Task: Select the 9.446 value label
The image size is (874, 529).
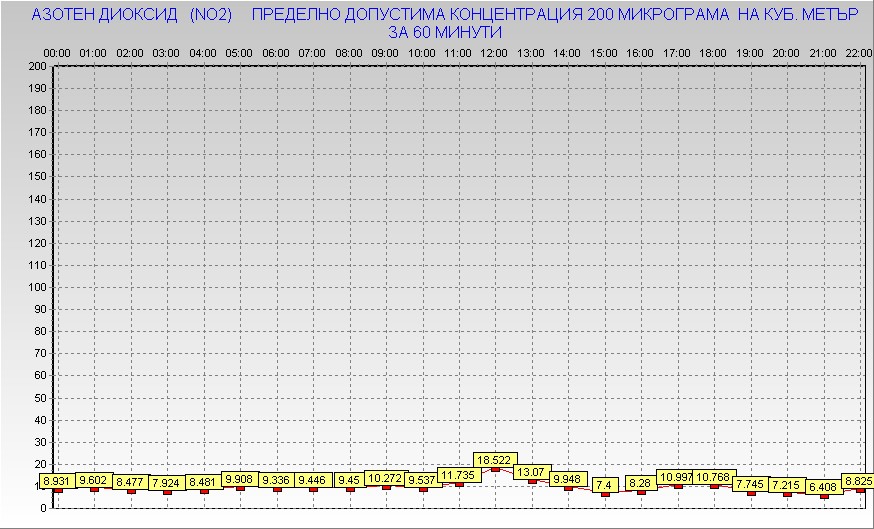Action: (x=313, y=480)
